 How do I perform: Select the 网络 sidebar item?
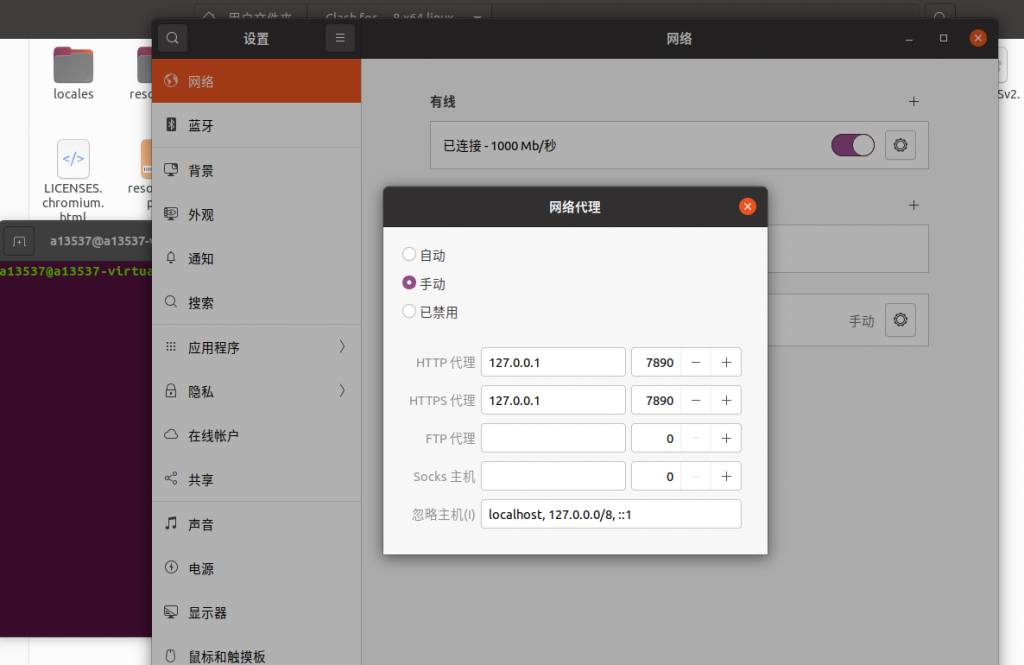[x=257, y=81]
